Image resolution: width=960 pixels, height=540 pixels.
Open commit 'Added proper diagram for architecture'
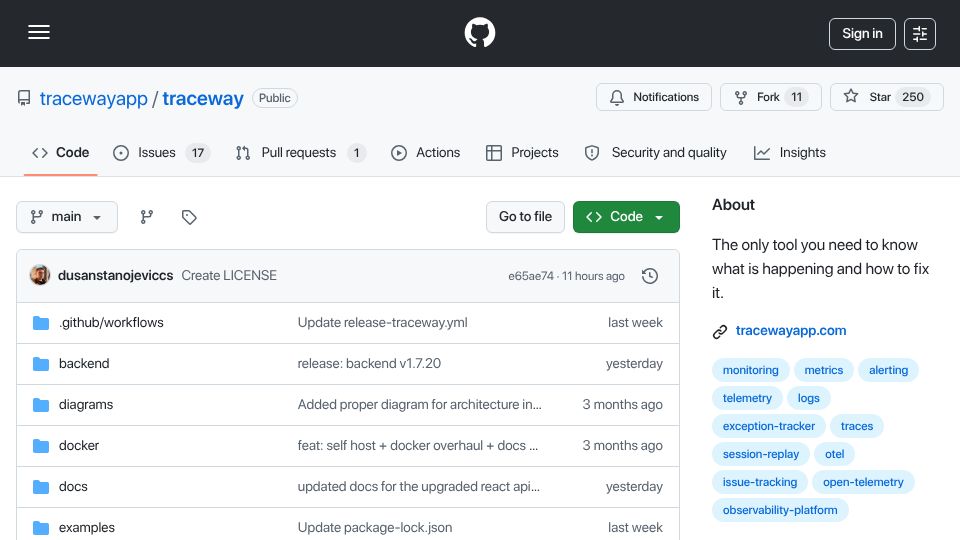(419, 405)
